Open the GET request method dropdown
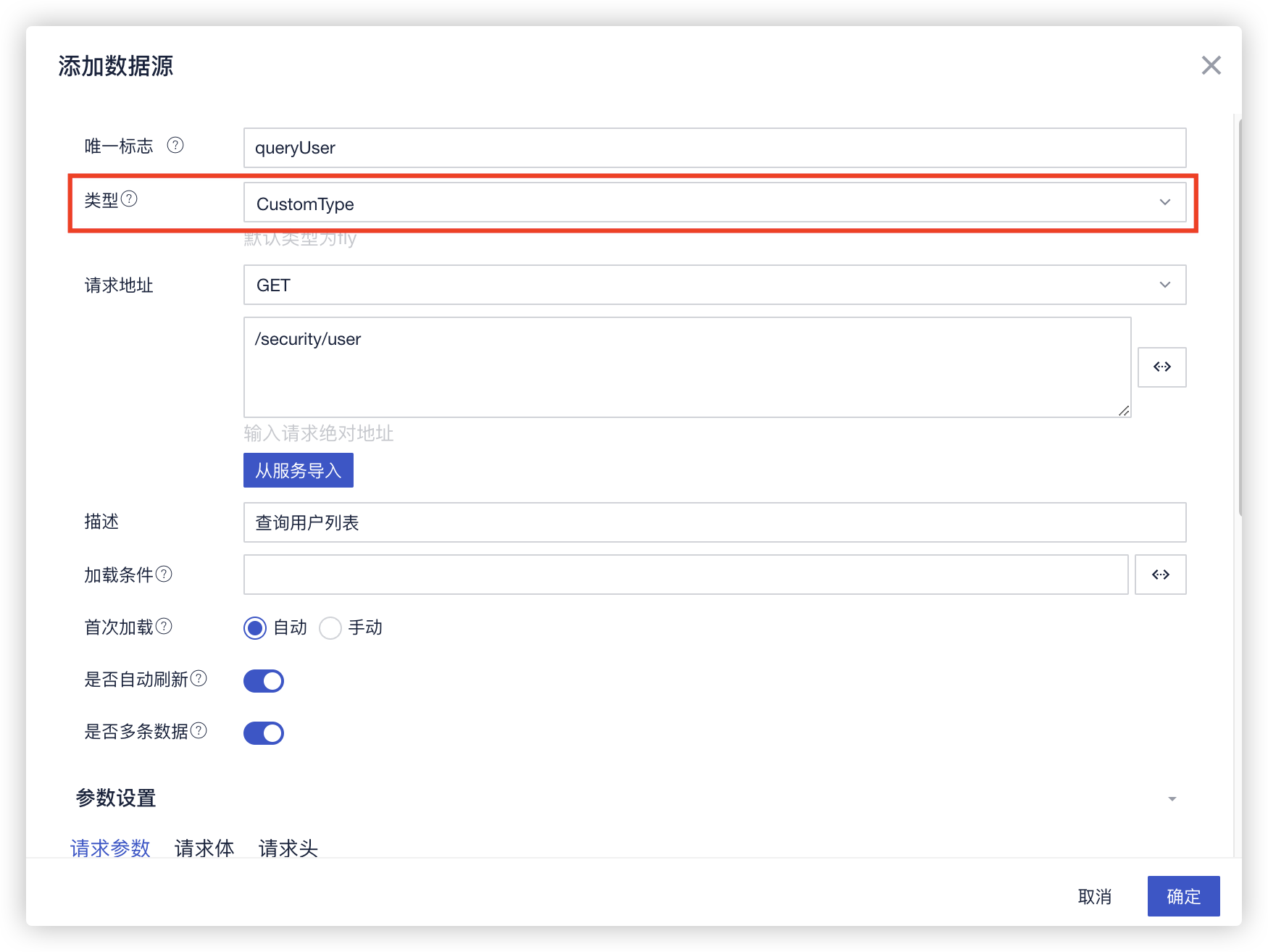The height and width of the screenshot is (952, 1268). click(x=714, y=285)
